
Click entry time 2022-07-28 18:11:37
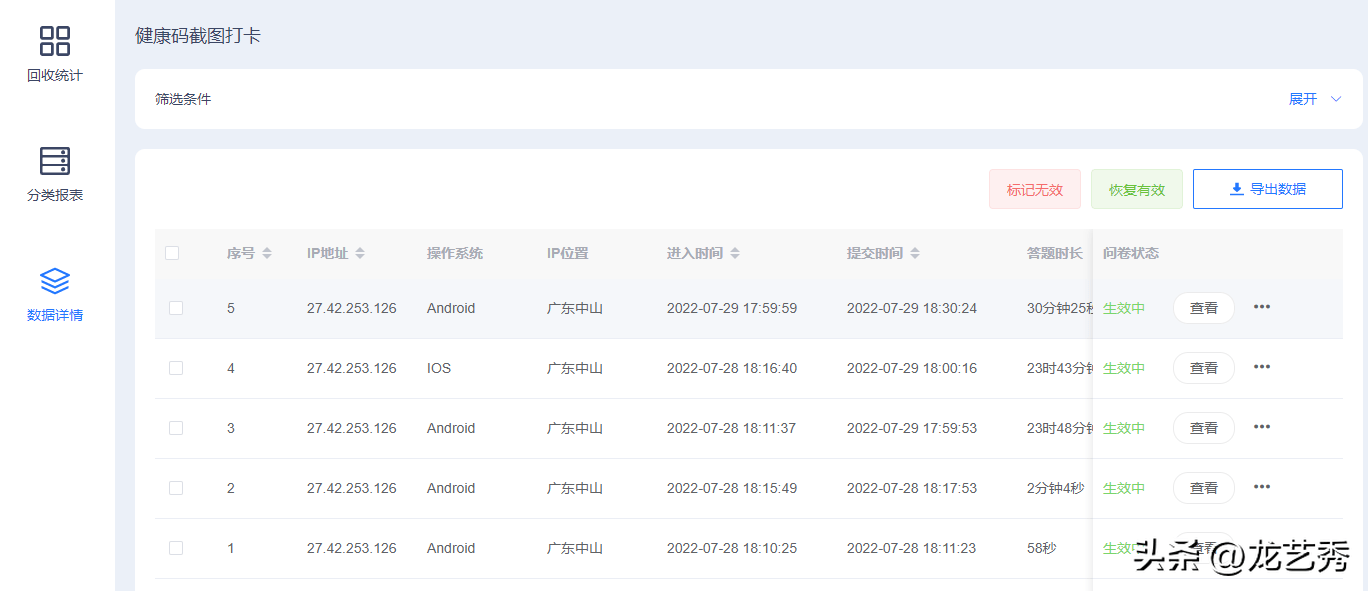coord(732,428)
